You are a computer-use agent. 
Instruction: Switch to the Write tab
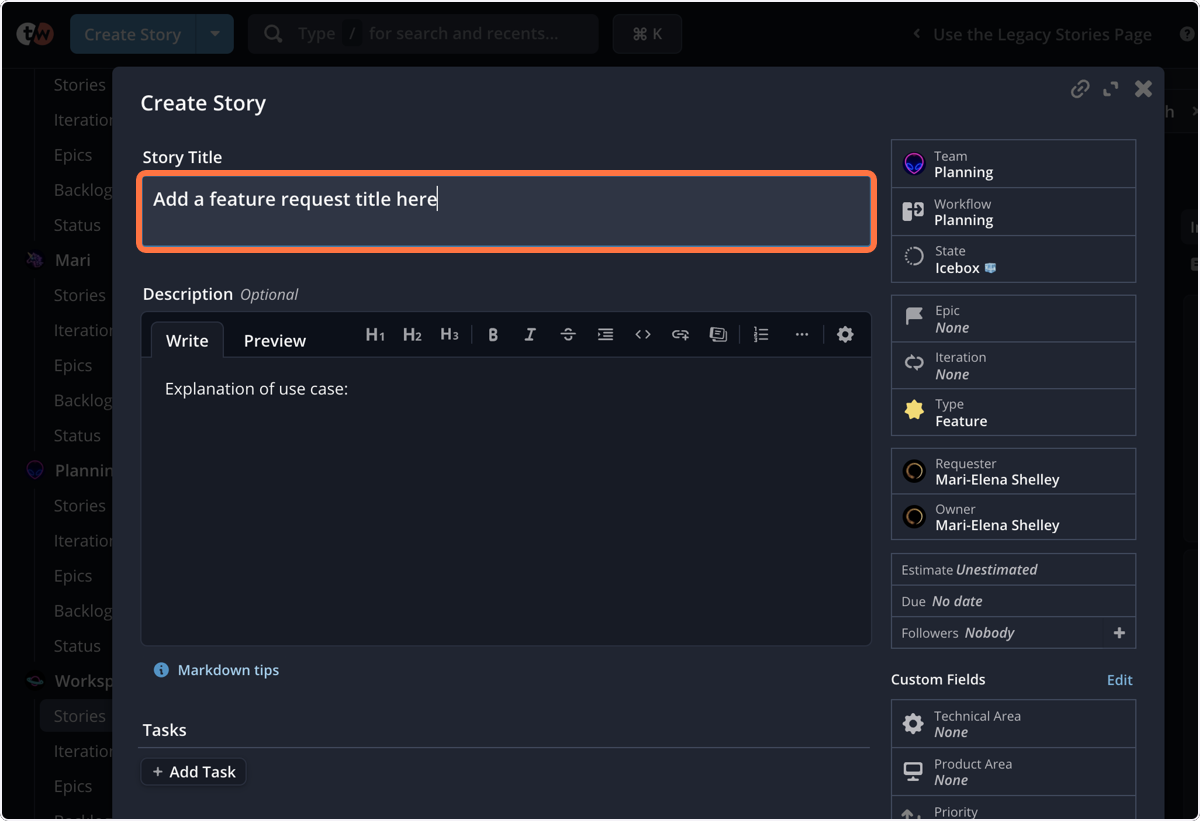tap(187, 340)
